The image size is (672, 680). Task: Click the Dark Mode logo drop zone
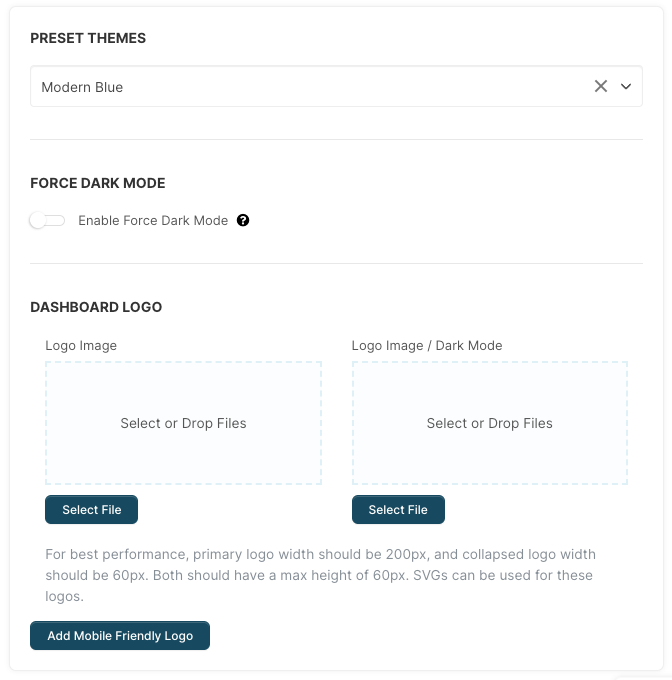[x=489, y=423]
